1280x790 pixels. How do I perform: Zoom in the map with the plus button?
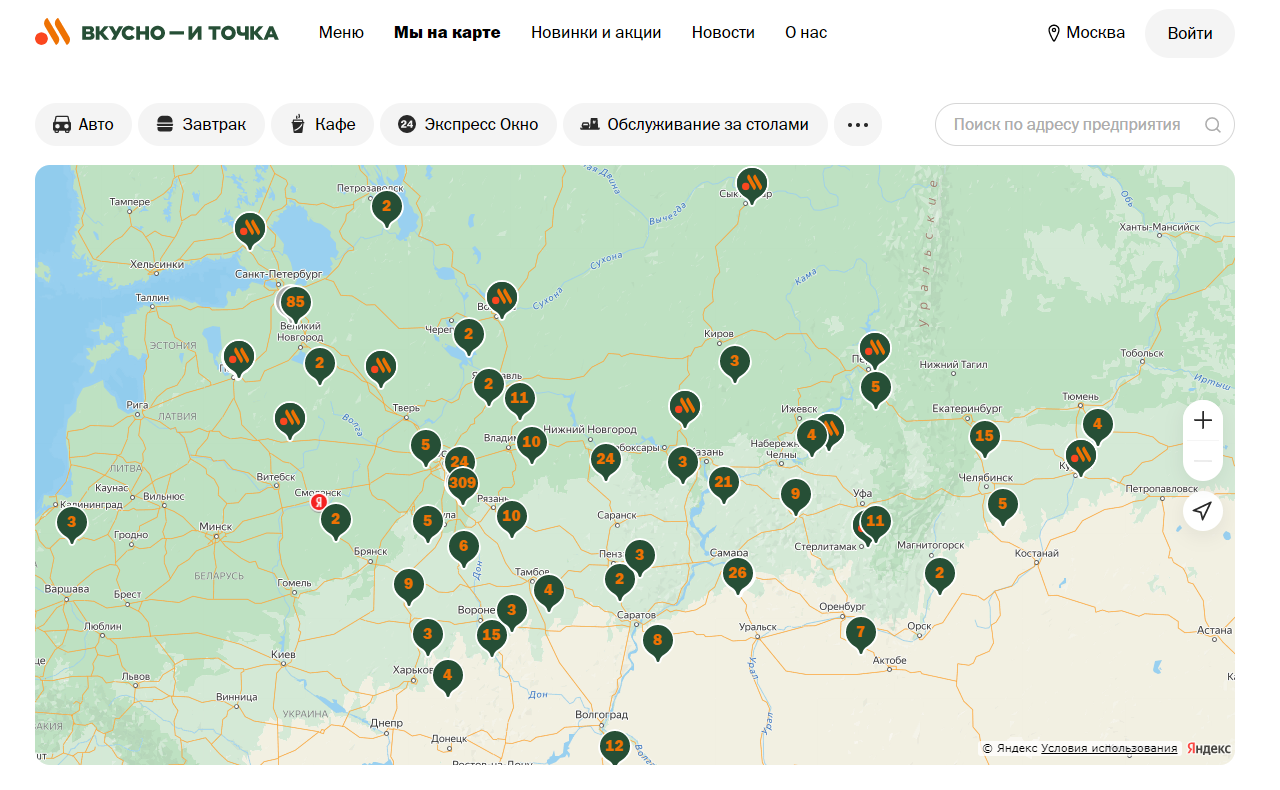coord(1203,421)
